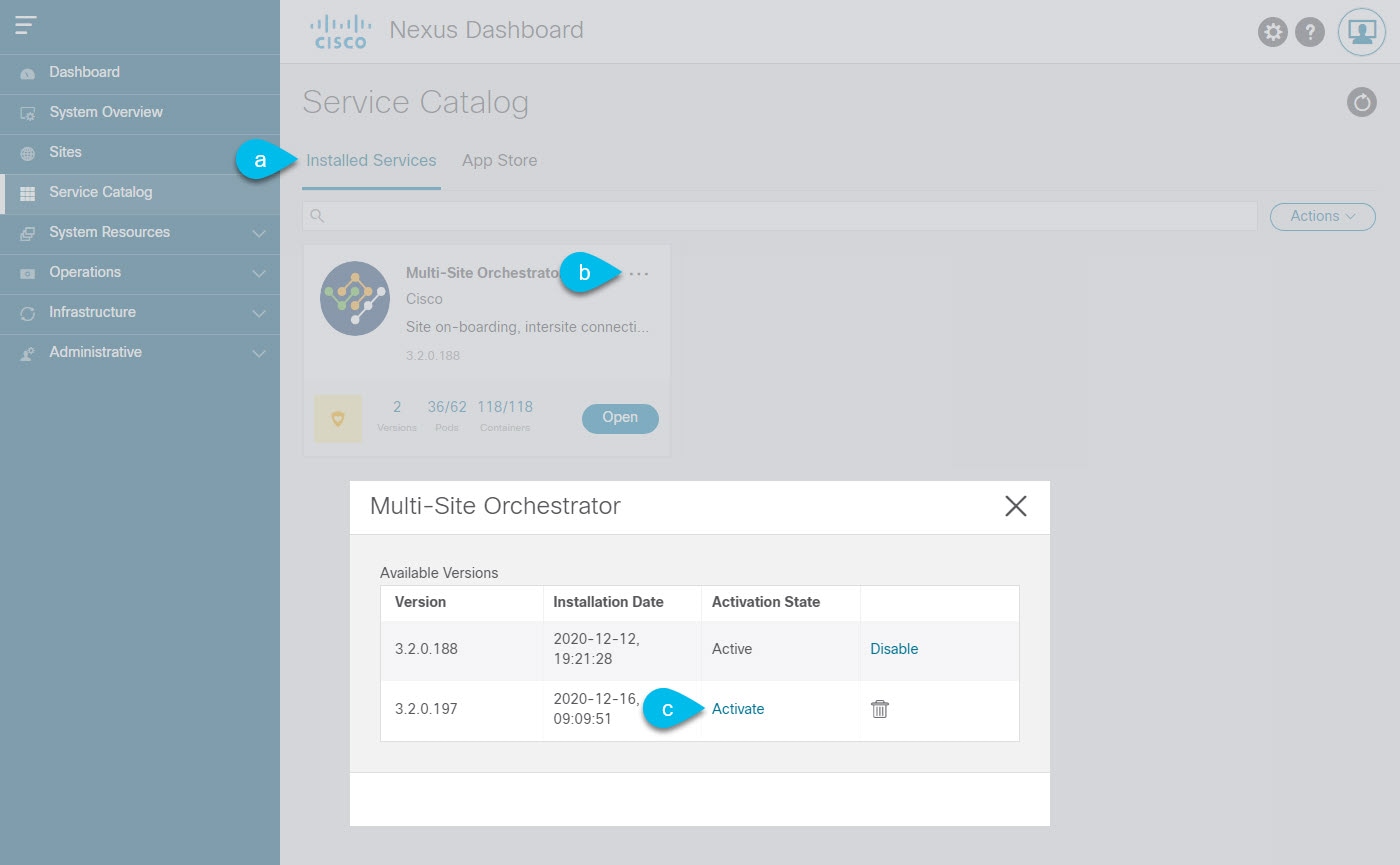The width and height of the screenshot is (1400, 865).
Task: Open help via the question mark icon
Action: [x=1310, y=32]
